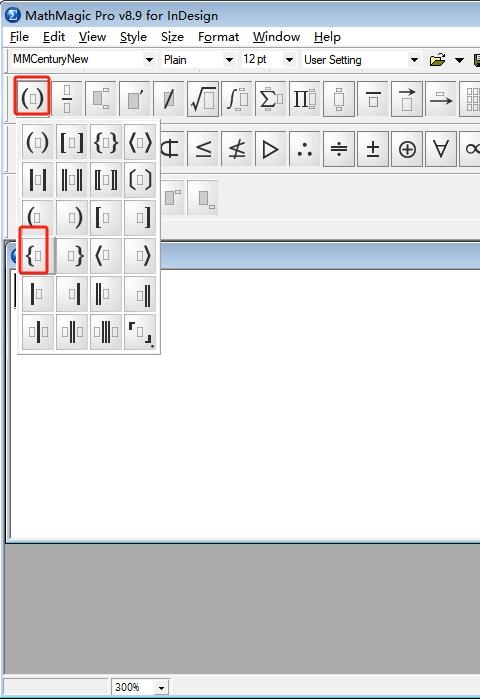Open the Edit menu
The image size is (480, 700).
tap(54, 37)
